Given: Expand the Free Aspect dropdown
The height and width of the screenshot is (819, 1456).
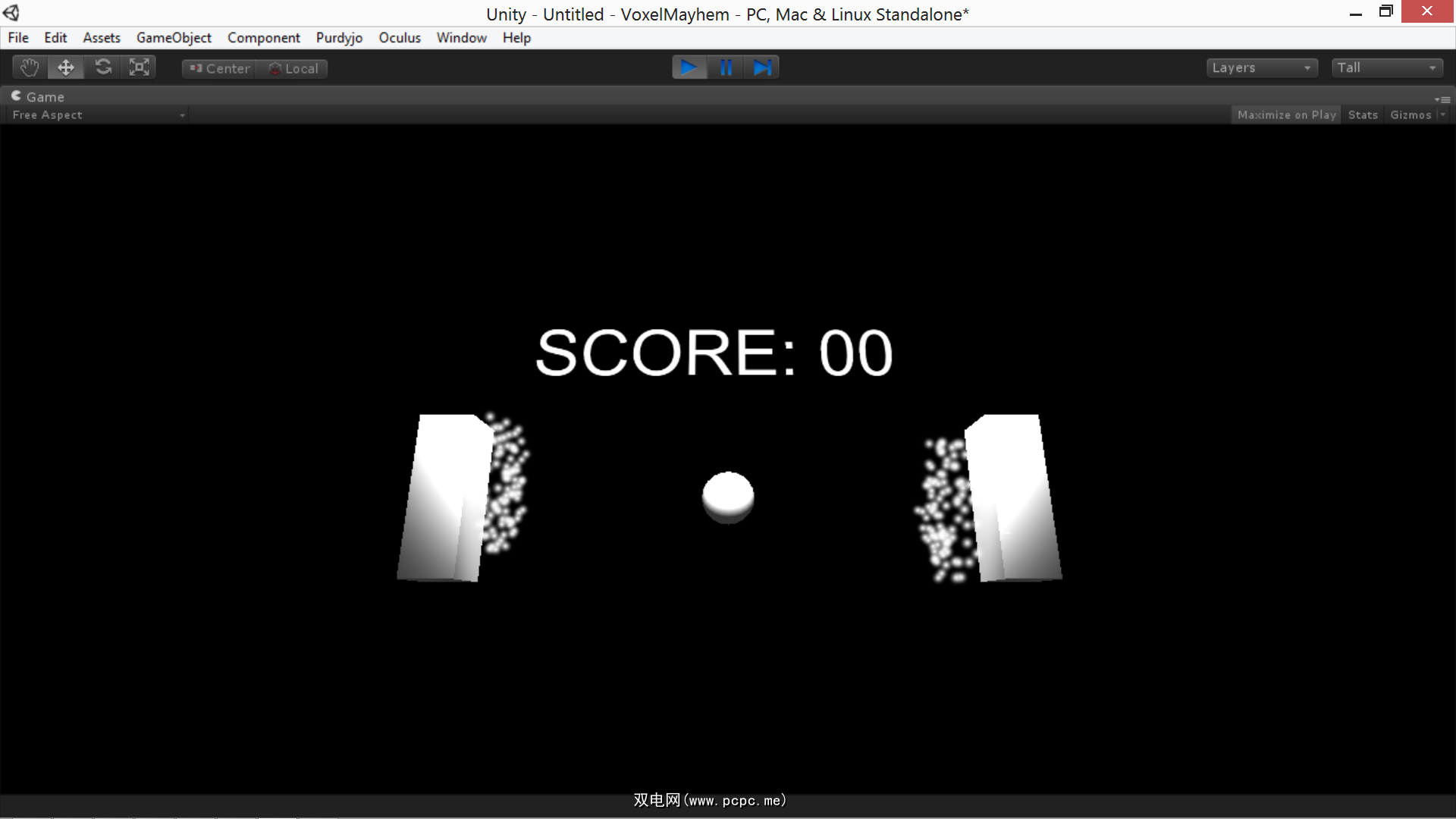Looking at the screenshot, I should 97,115.
